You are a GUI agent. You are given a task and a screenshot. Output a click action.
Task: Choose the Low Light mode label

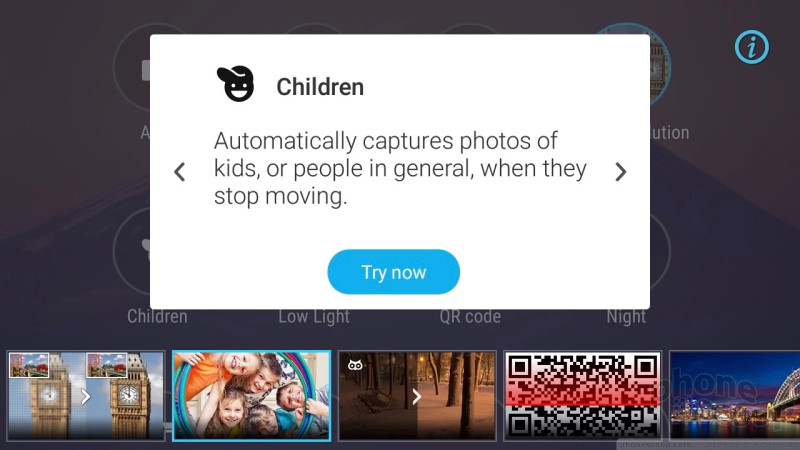(x=314, y=317)
